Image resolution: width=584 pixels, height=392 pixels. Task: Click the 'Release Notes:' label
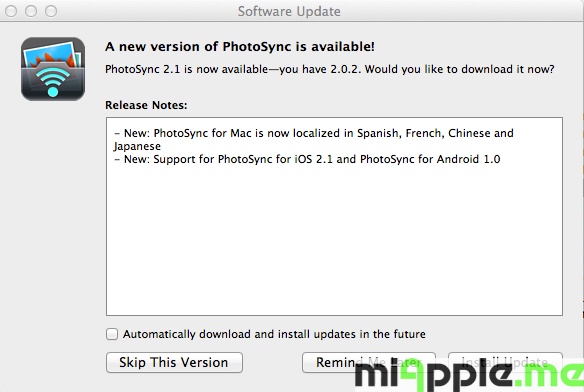146,105
